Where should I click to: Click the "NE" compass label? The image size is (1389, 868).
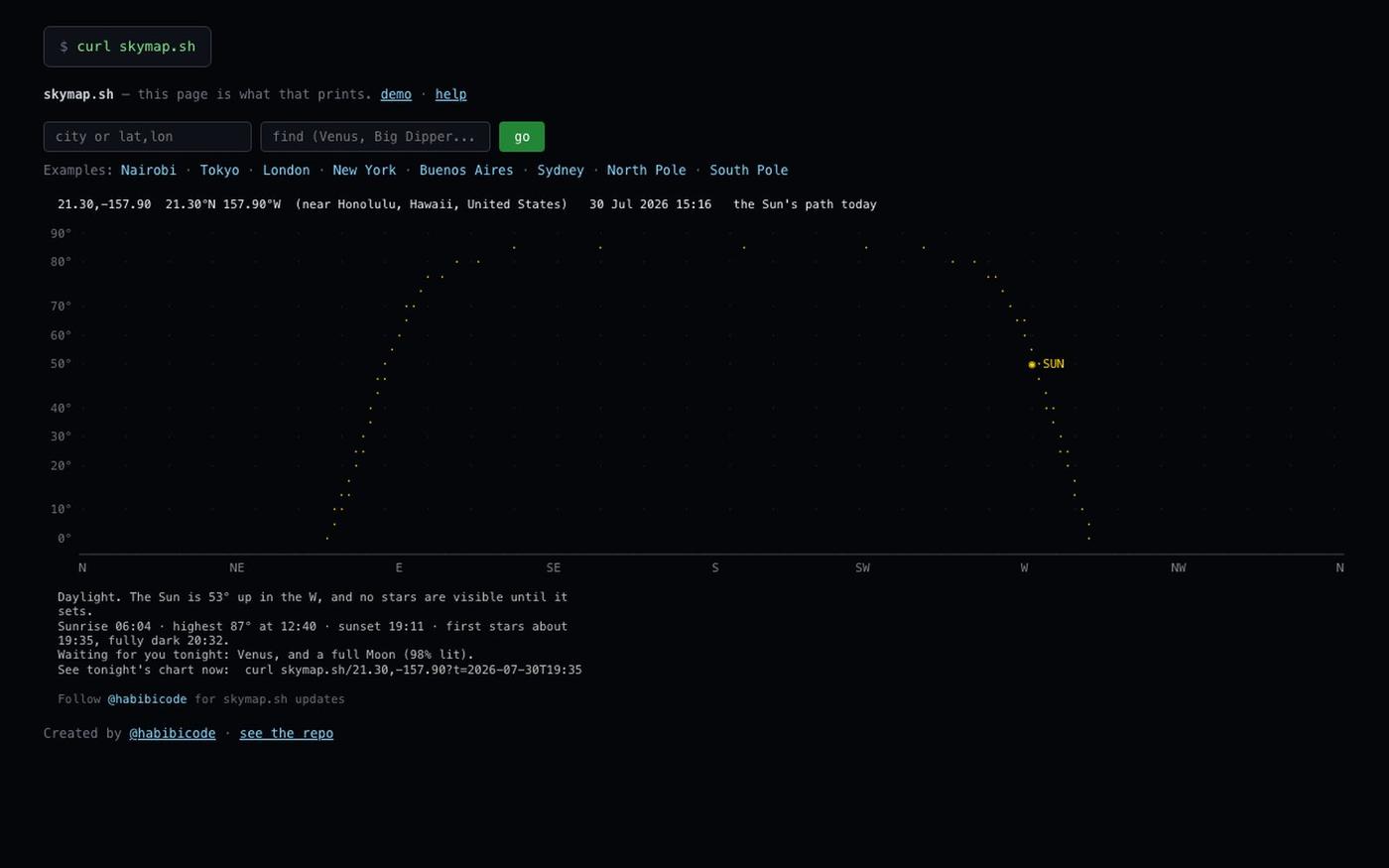coord(236,567)
